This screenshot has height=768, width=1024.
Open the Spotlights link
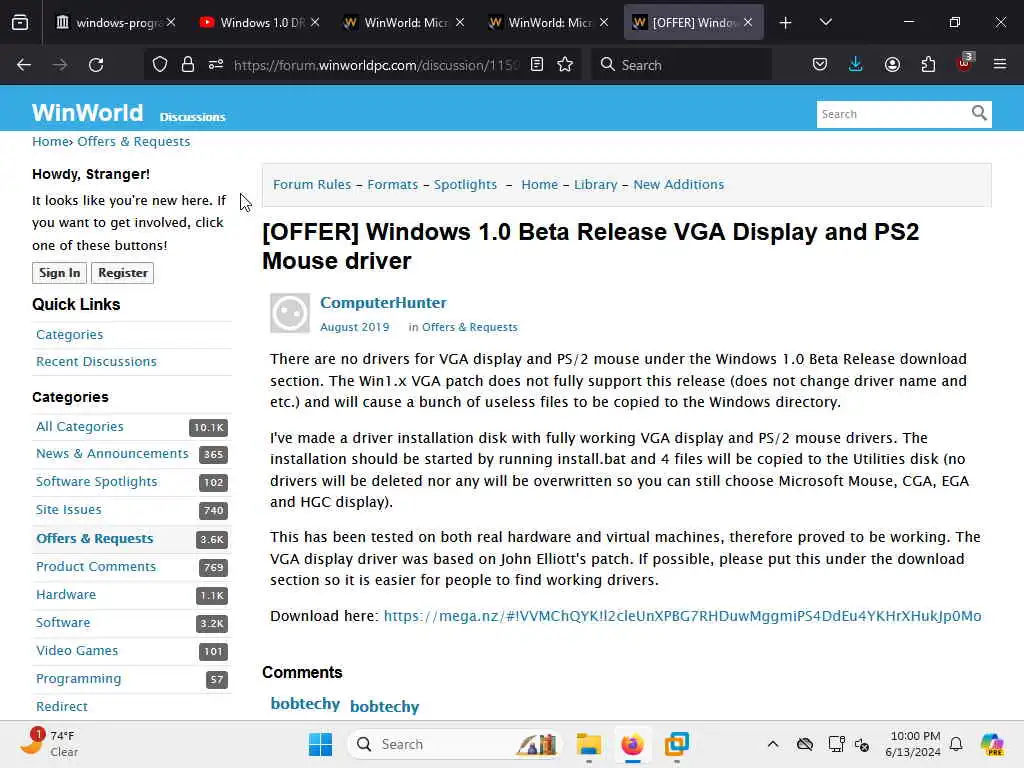click(x=465, y=185)
